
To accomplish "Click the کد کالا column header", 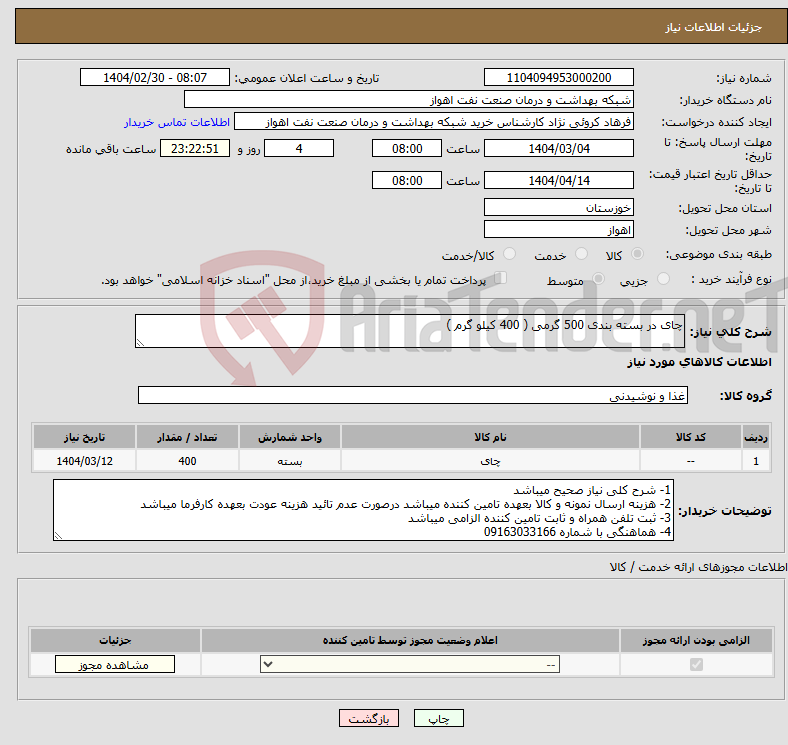I will click(691, 437).
